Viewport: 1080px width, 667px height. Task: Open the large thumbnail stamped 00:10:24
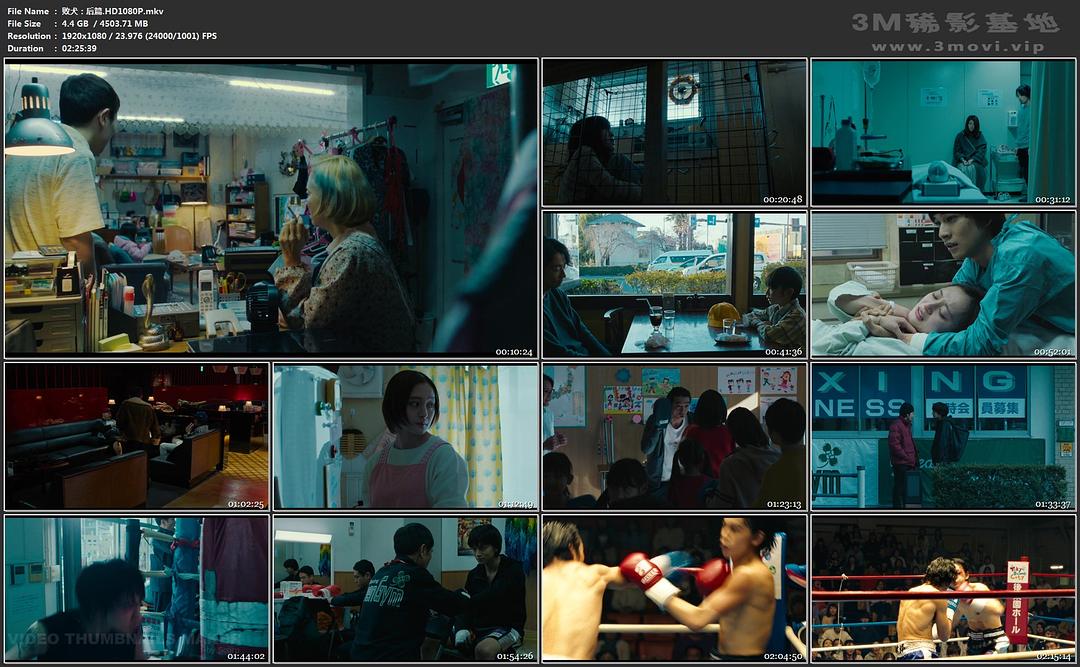click(271, 208)
